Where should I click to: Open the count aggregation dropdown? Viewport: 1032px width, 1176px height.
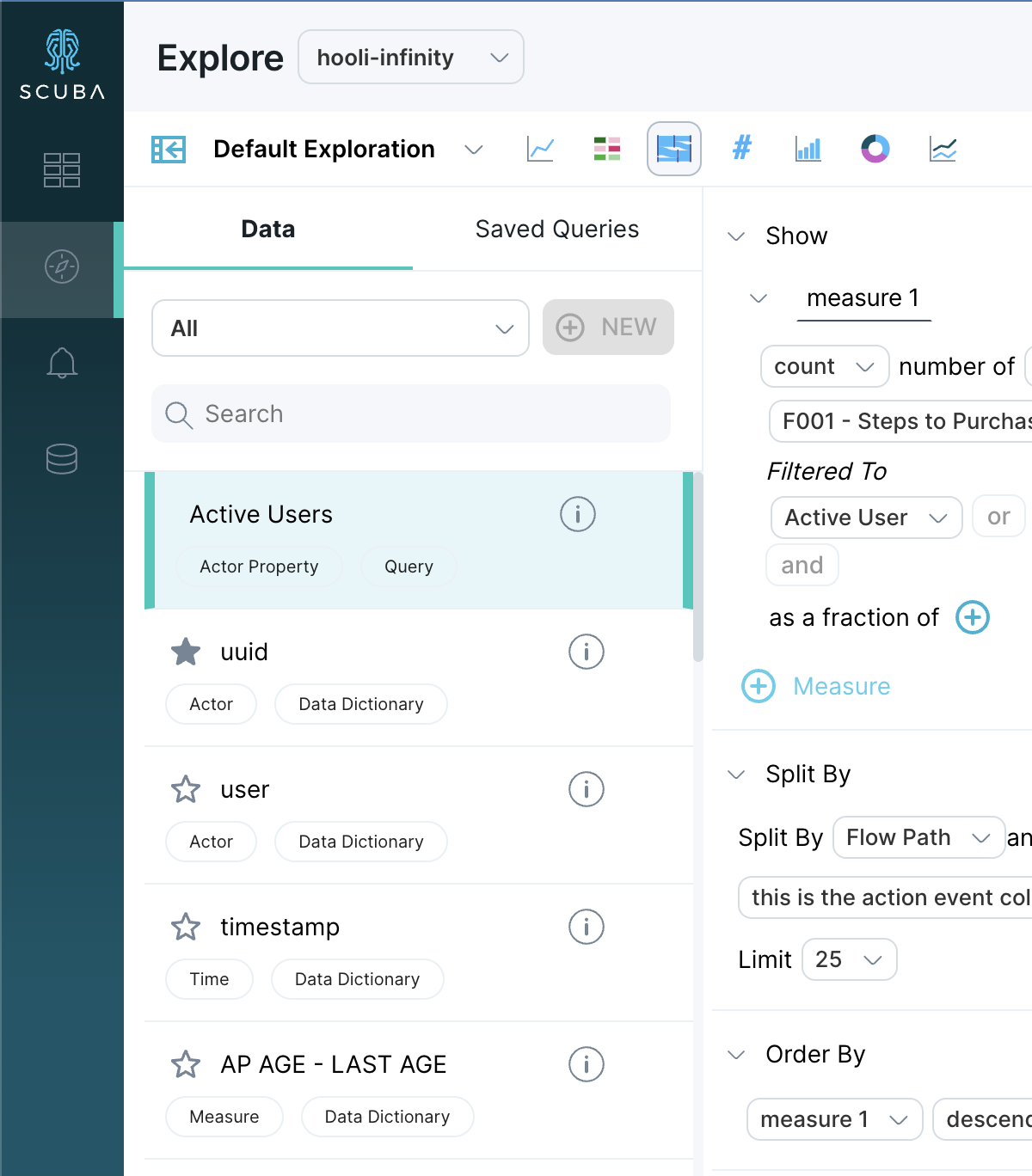825,366
